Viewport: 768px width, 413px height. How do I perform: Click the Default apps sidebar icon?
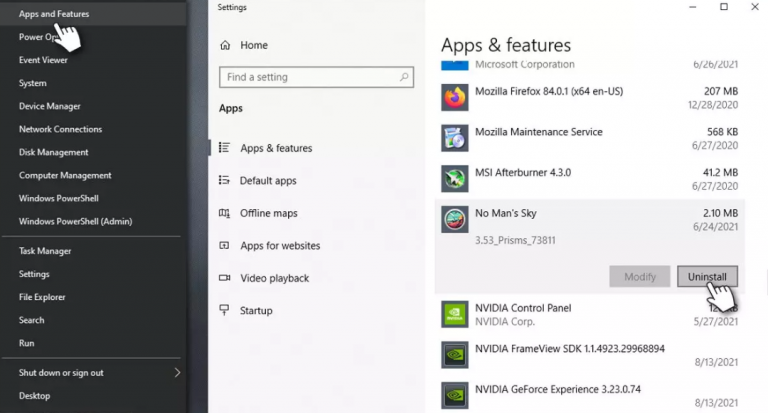coord(224,180)
